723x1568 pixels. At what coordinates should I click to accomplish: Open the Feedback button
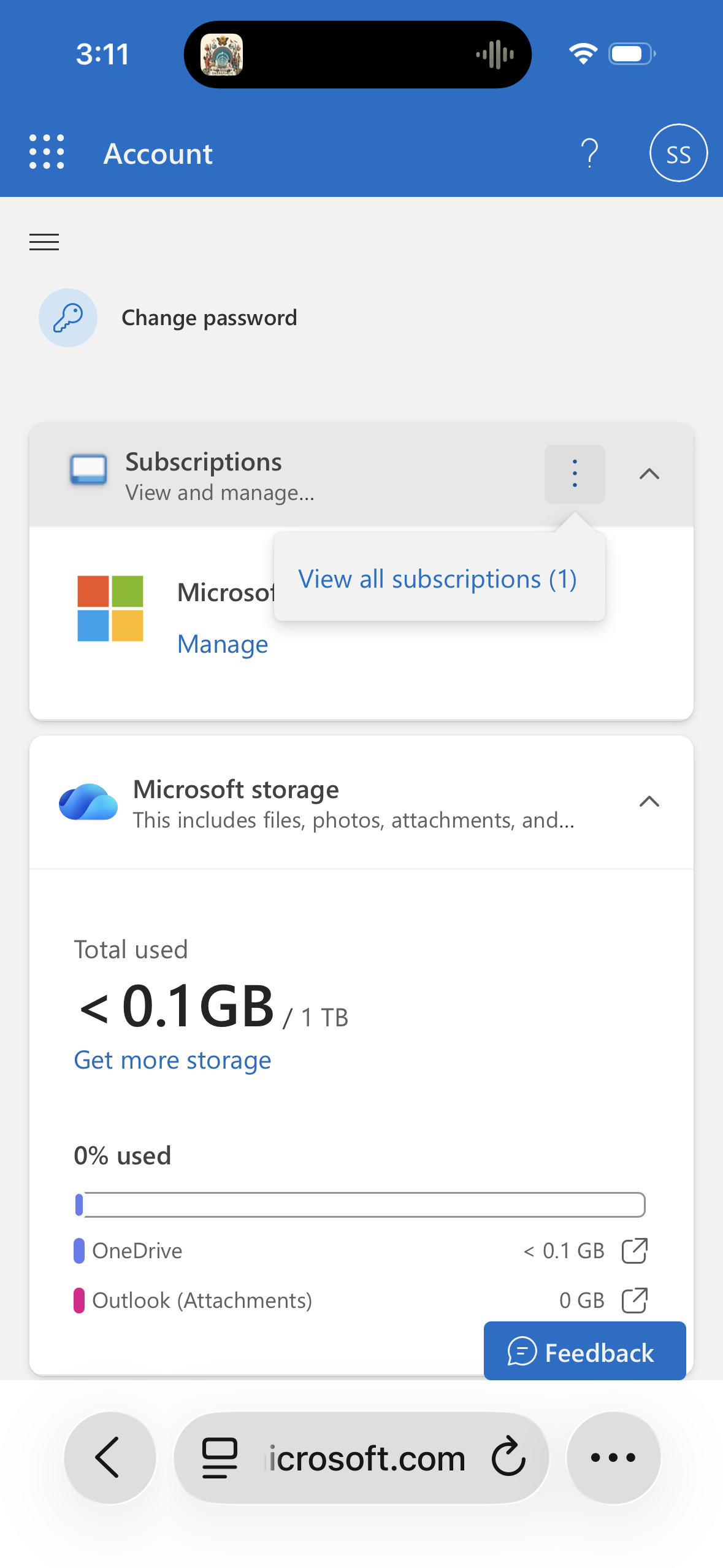[x=584, y=1352]
